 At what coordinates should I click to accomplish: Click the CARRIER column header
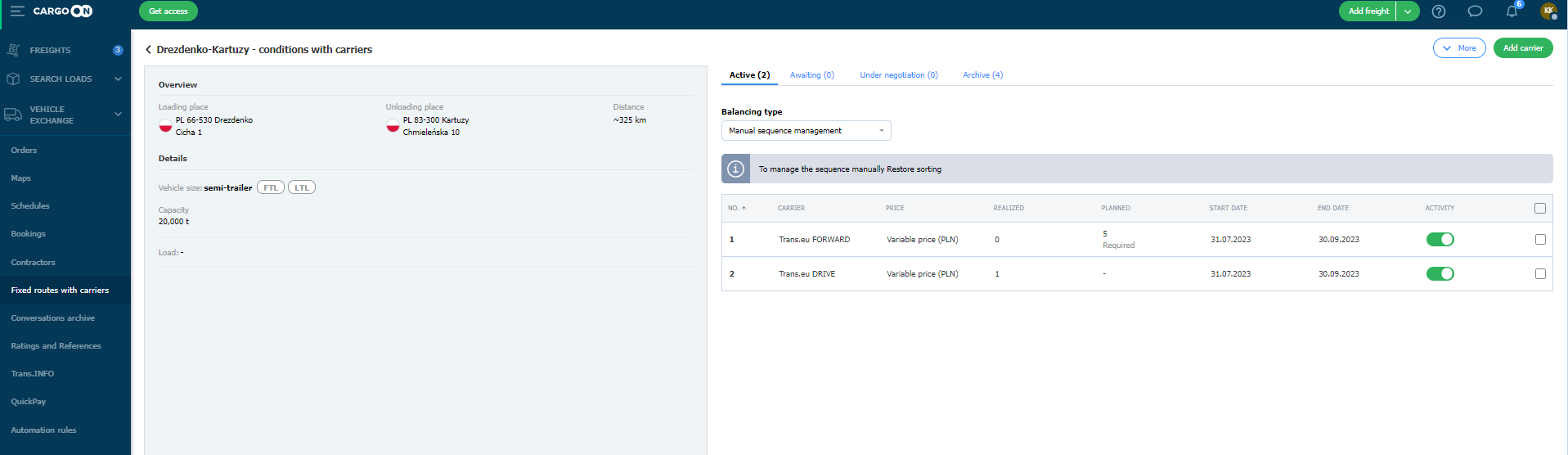pyautogui.click(x=791, y=209)
